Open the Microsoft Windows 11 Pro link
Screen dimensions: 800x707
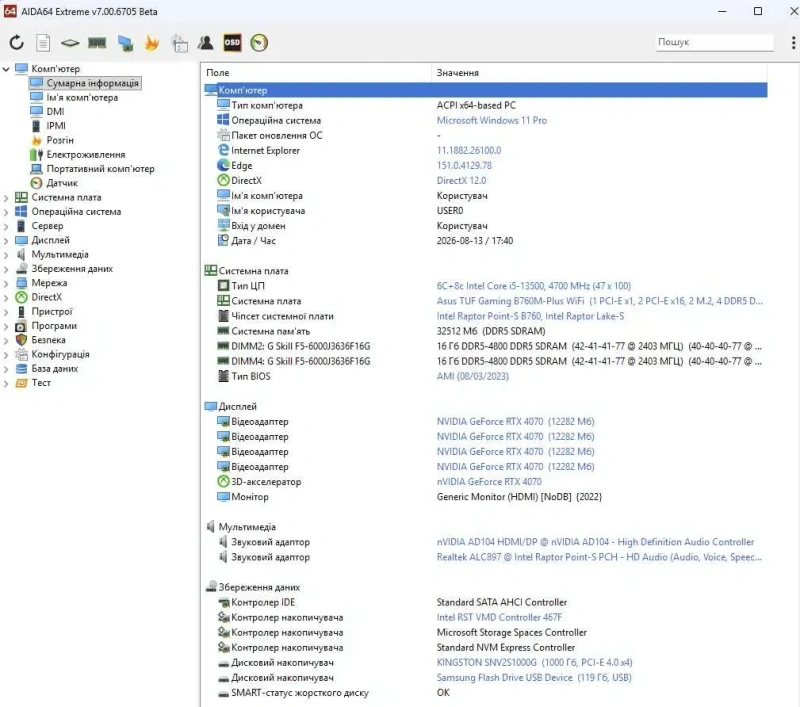[491, 120]
